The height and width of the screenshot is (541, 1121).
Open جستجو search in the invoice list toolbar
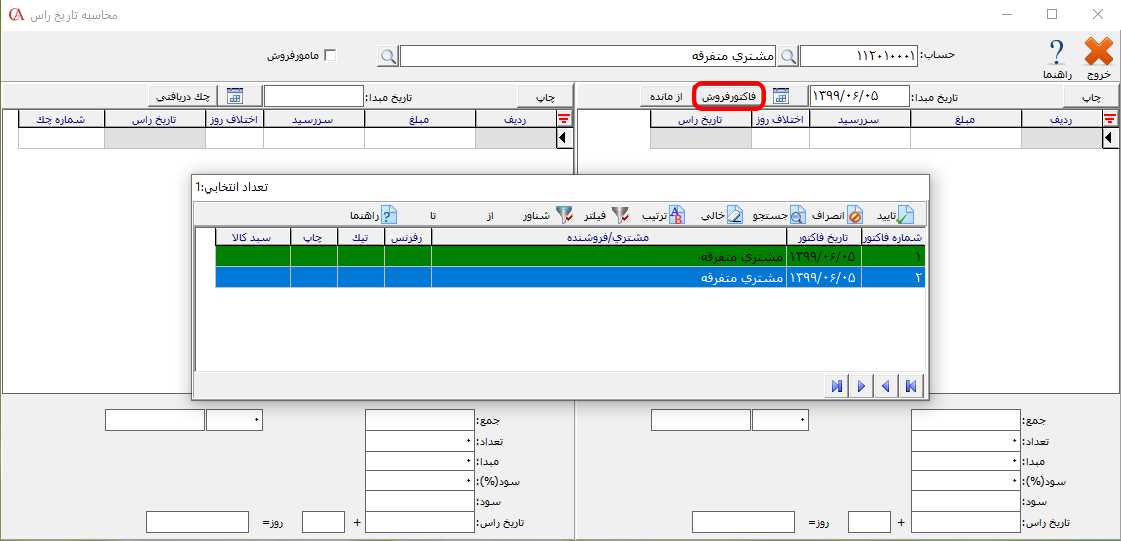point(797,215)
